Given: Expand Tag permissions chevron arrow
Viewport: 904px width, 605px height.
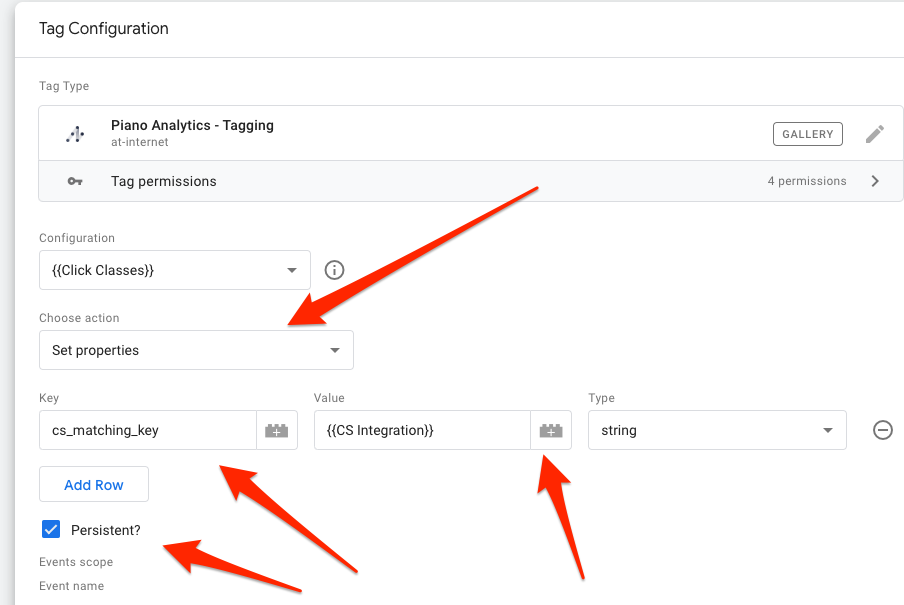Looking at the screenshot, I should 875,181.
